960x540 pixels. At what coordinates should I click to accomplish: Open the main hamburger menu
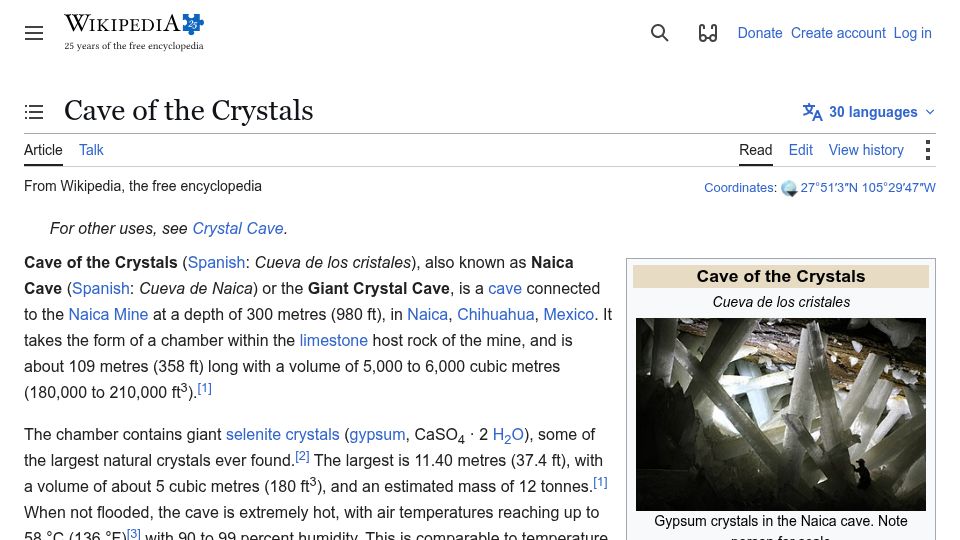(x=34, y=33)
